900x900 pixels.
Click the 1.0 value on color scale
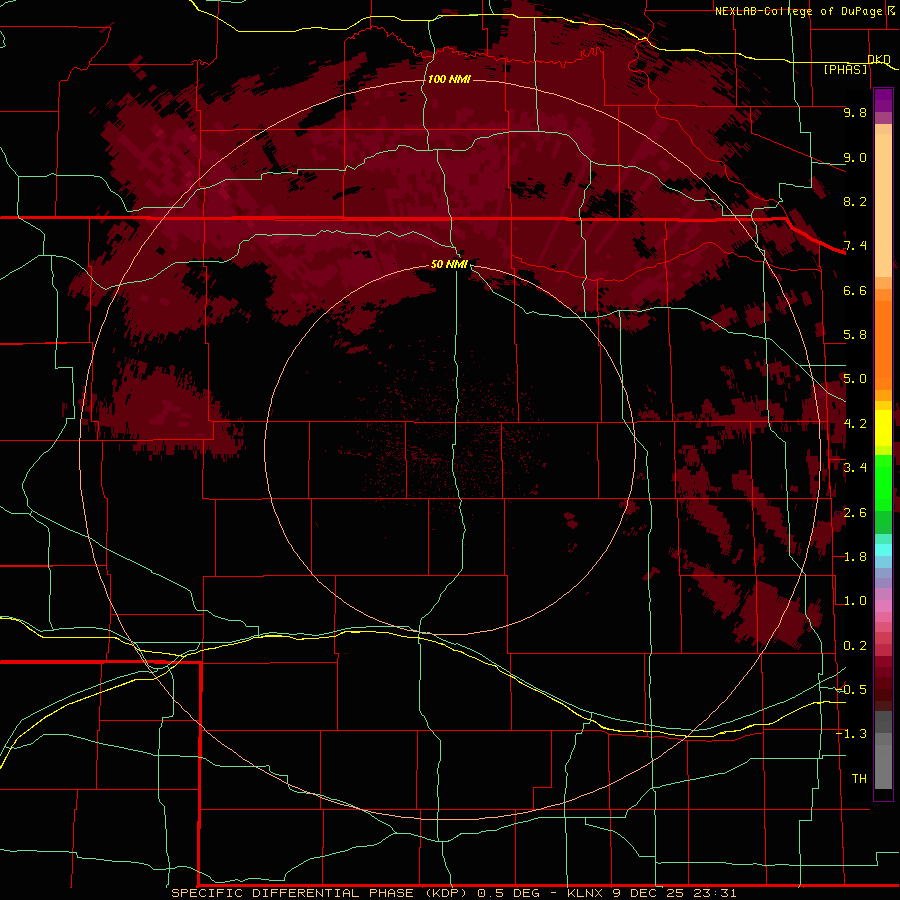click(x=855, y=601)
